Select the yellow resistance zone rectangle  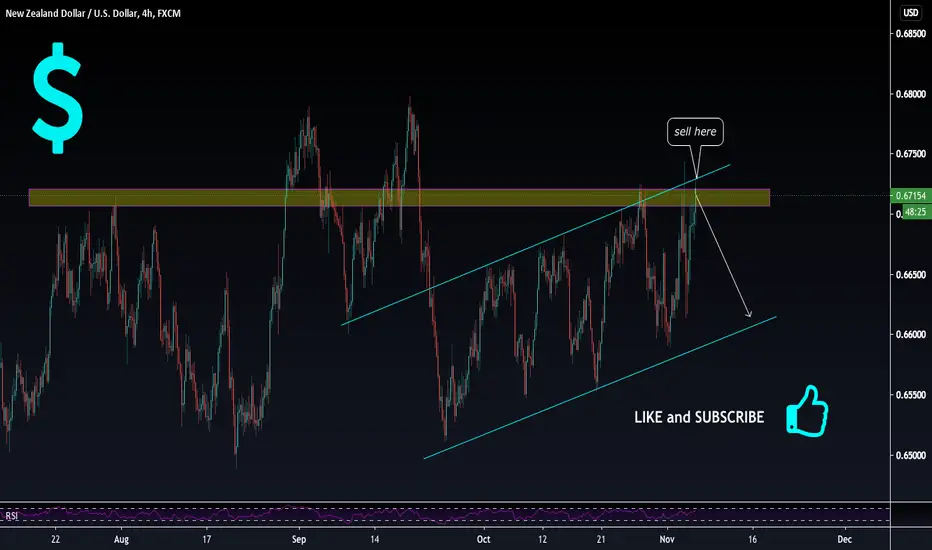pos(399,198)
